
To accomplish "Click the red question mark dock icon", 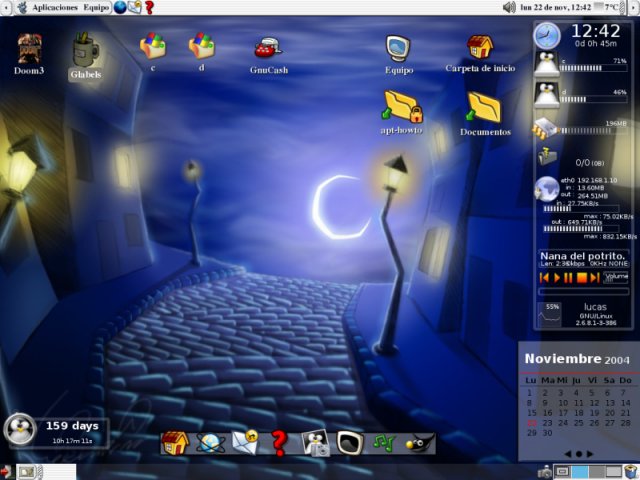I will point(279,442).
